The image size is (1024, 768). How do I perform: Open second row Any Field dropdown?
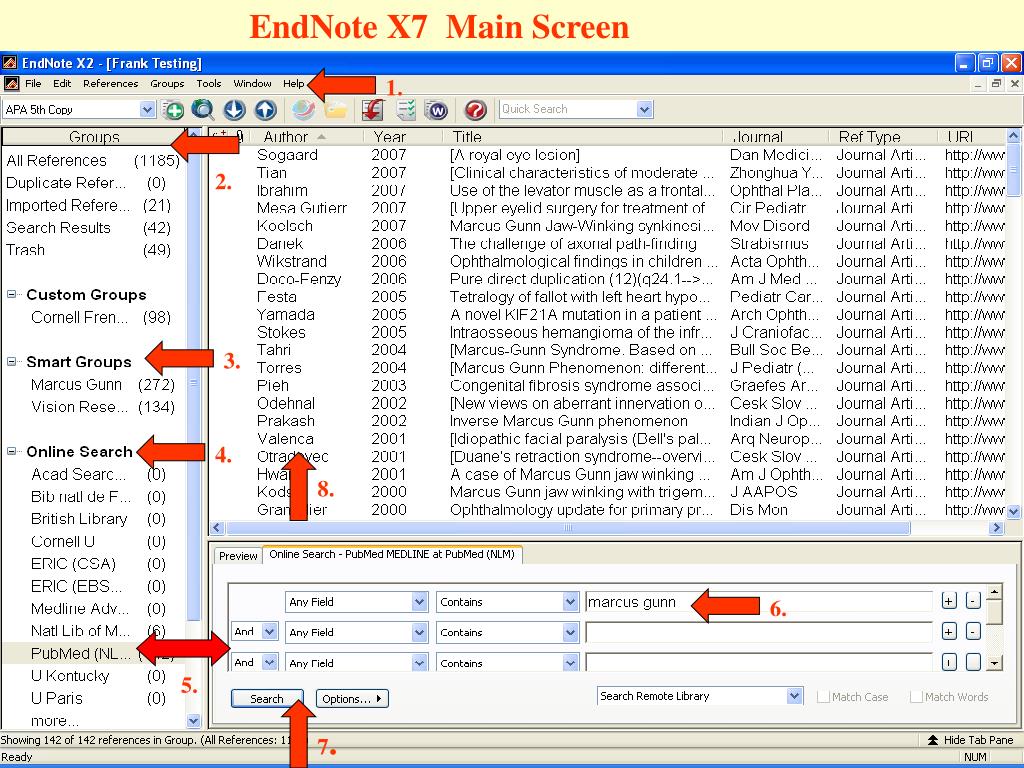pos(420,632)
